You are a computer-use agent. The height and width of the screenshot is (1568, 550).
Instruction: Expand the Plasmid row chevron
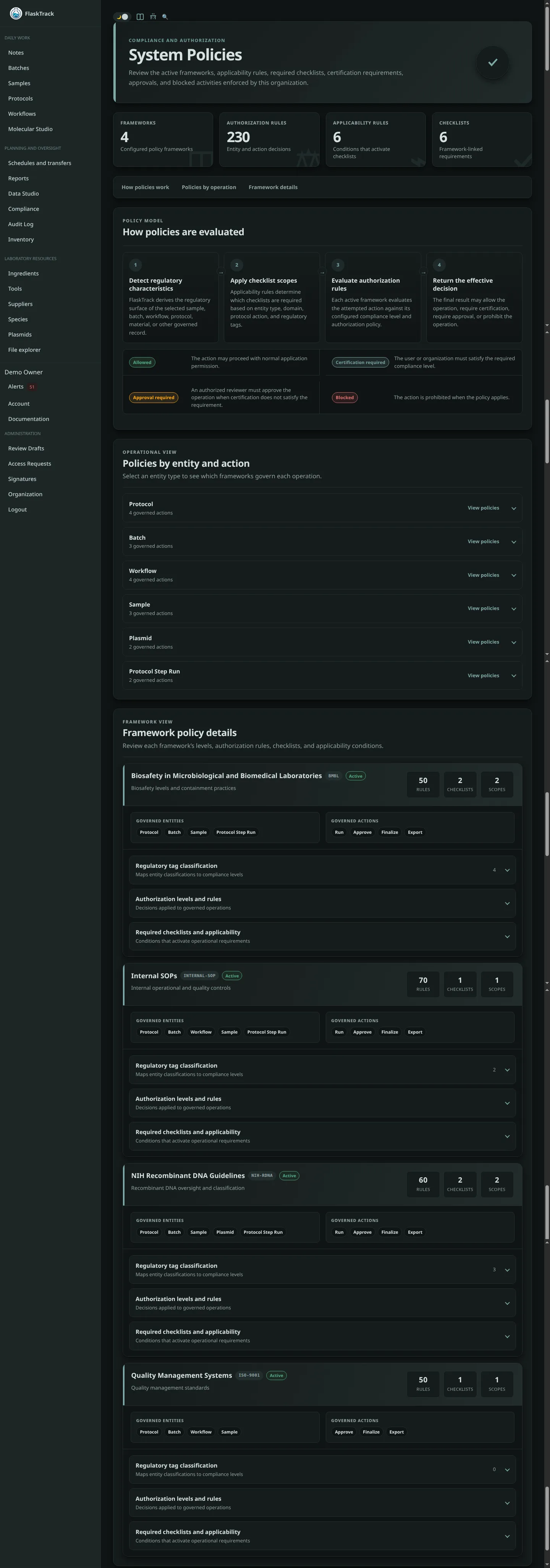tap(513, 643)
